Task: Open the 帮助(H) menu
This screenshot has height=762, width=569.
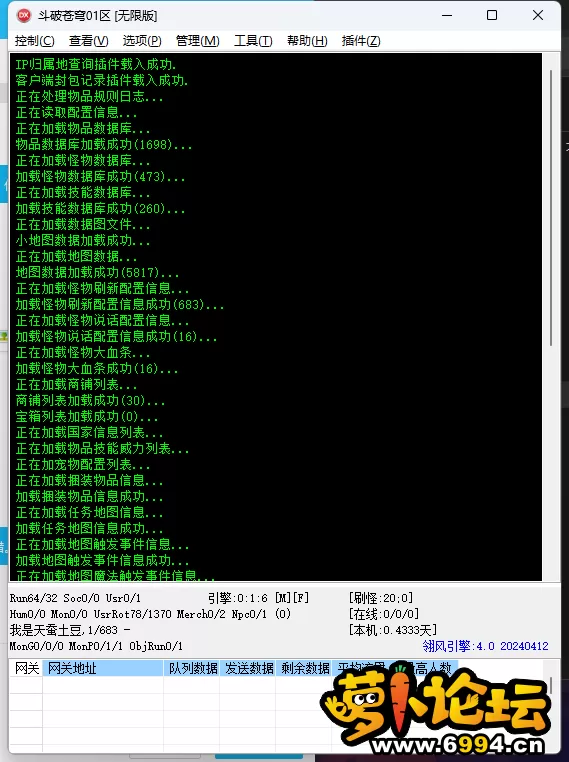Action: (x=307, y=41)
